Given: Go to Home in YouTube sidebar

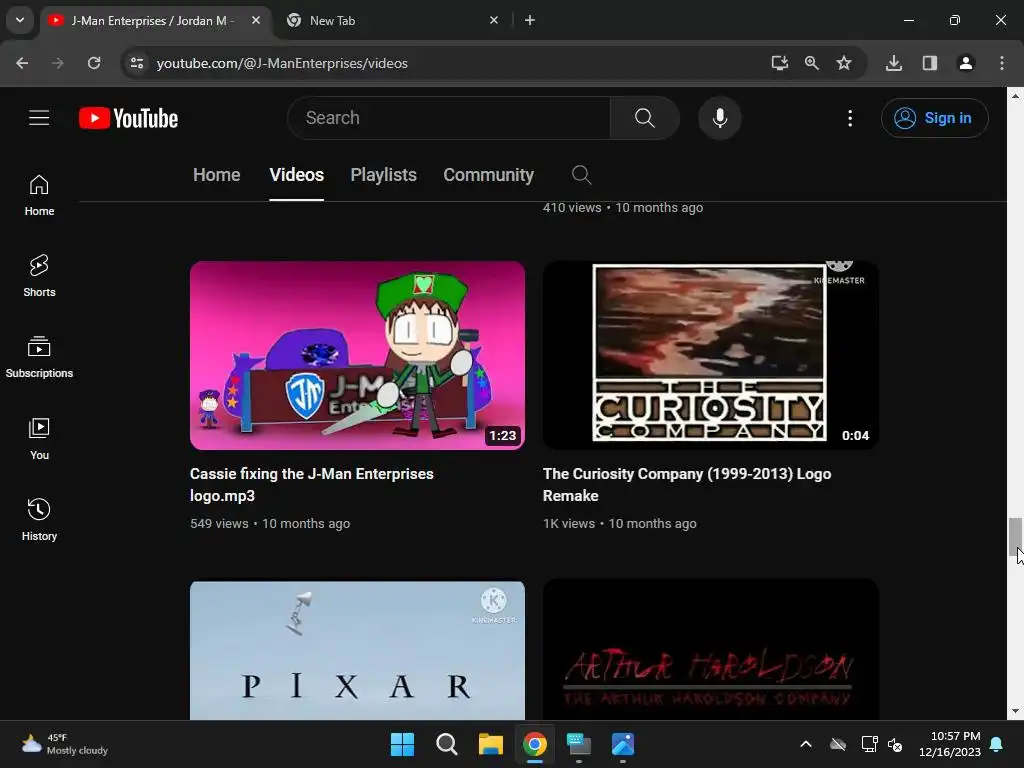Looking at the screenshot, I should point(39,195).
